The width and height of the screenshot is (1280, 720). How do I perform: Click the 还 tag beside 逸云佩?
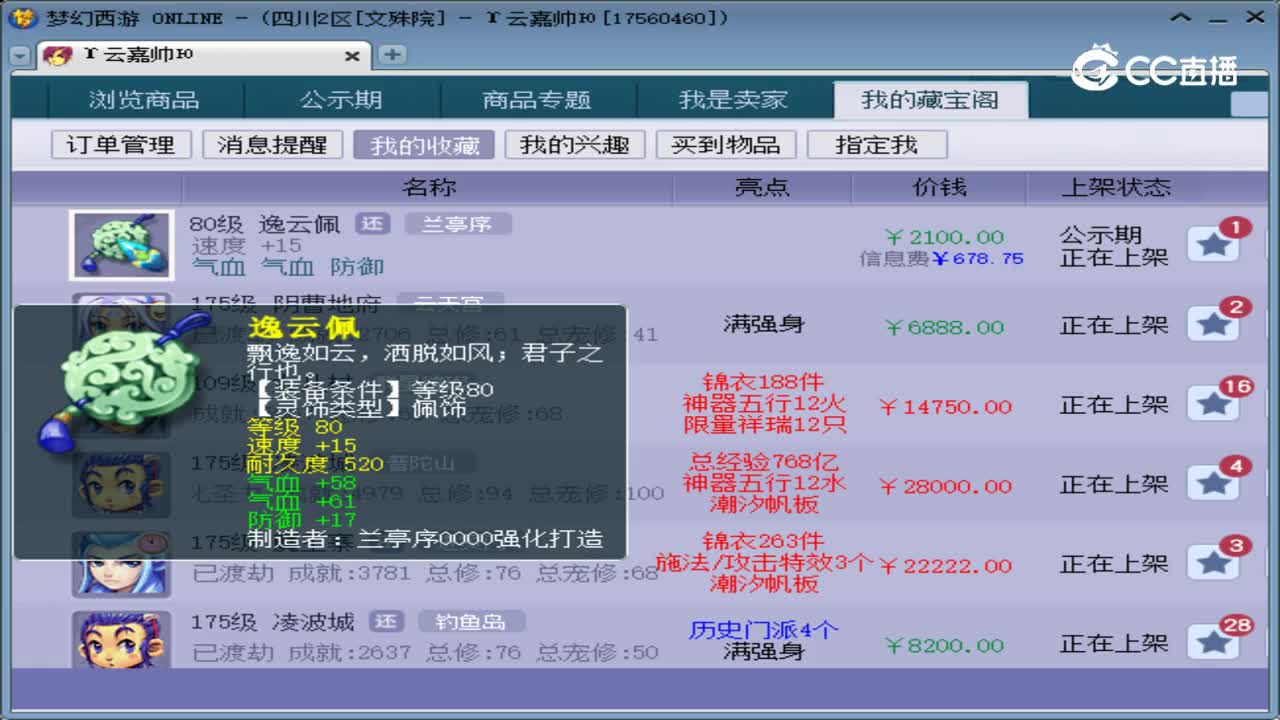pos(373,224)
